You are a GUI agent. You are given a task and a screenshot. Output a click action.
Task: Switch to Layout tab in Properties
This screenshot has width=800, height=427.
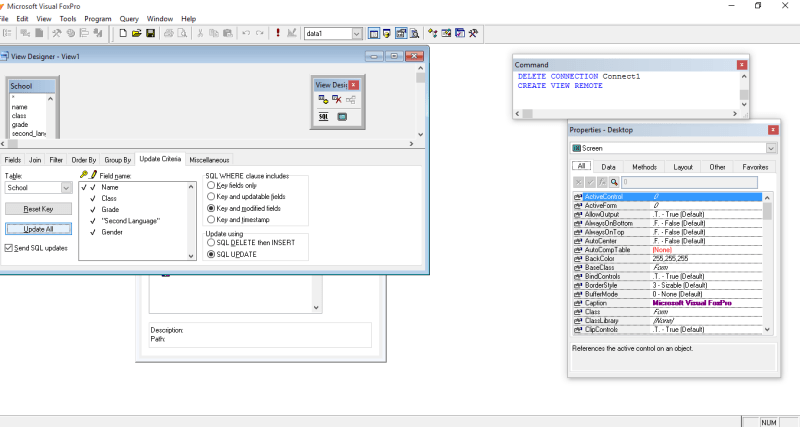[683, 167]
